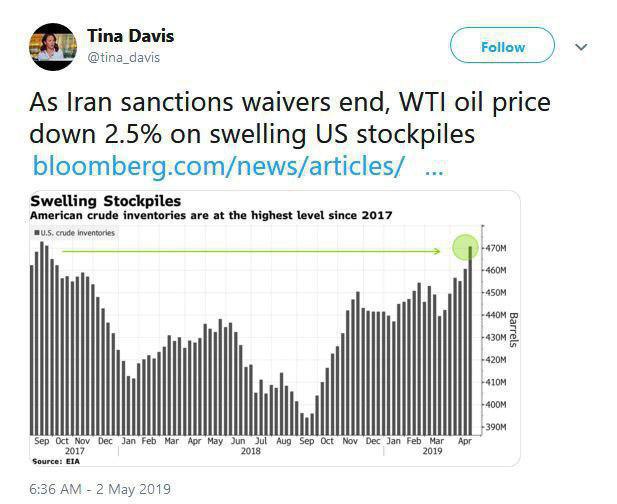Viewport: 617px width, 504px height.
Task: Click the 390M axis label
Action: (x=496, y=427)
